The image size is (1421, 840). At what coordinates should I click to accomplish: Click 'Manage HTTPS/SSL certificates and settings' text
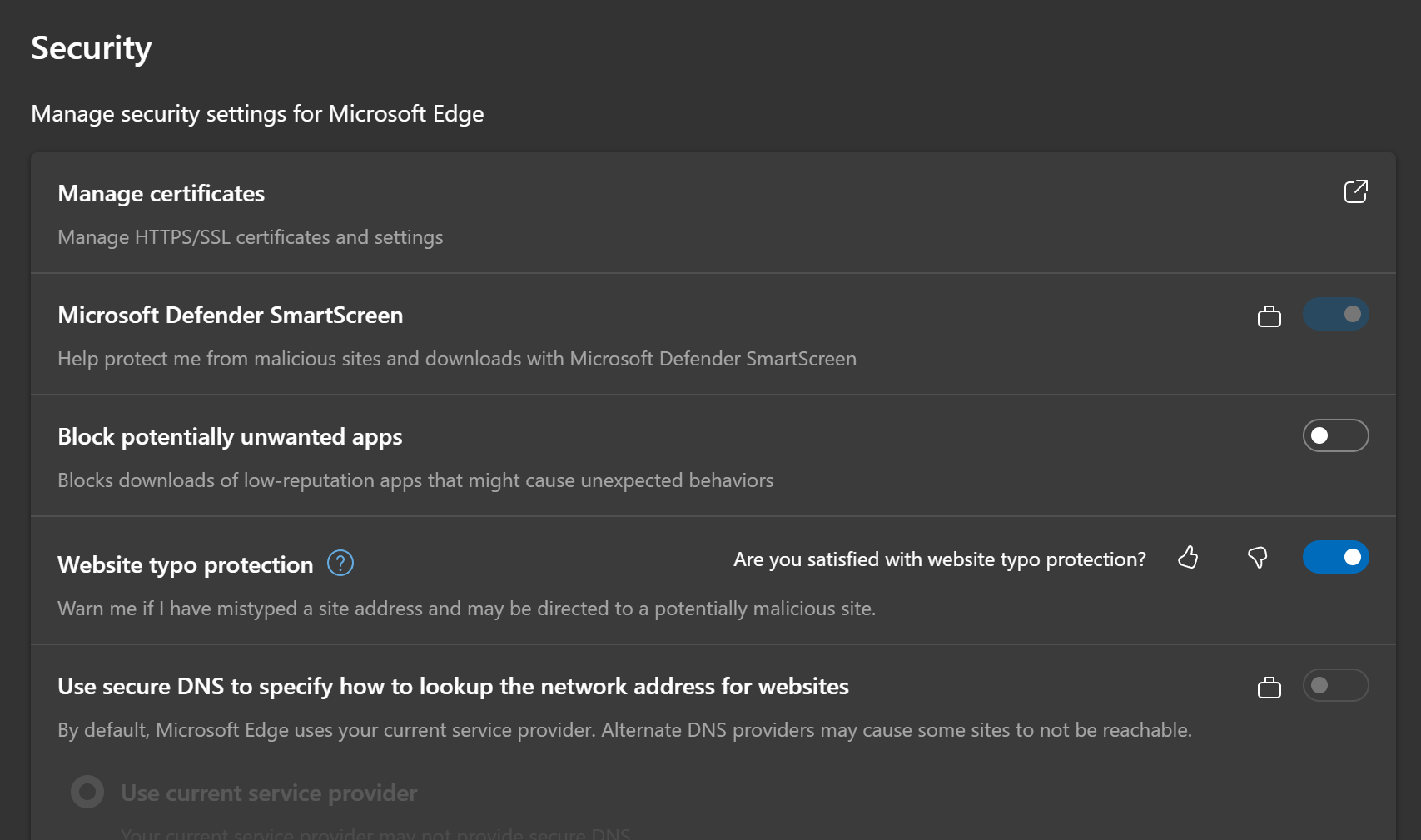pos(250,237)
